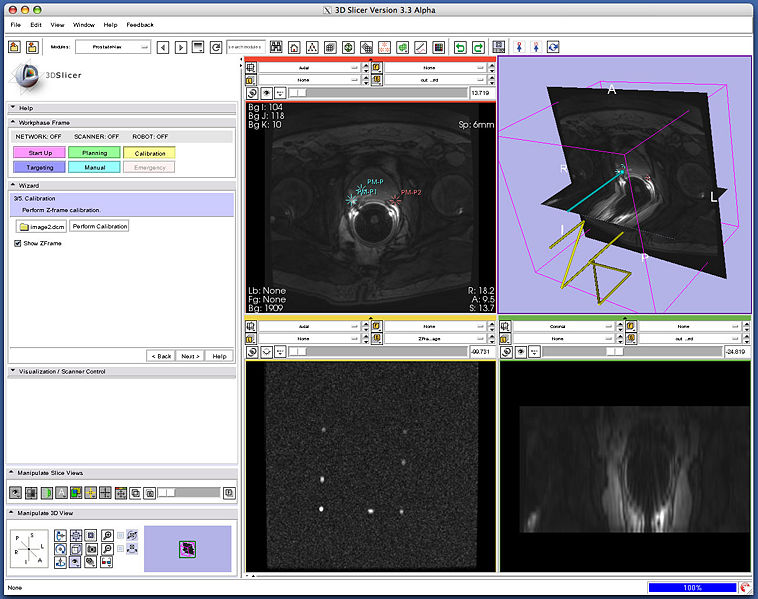The image size is (758, 599).
Task: Open the Models module sphere icon
Action: click(348, 47)
